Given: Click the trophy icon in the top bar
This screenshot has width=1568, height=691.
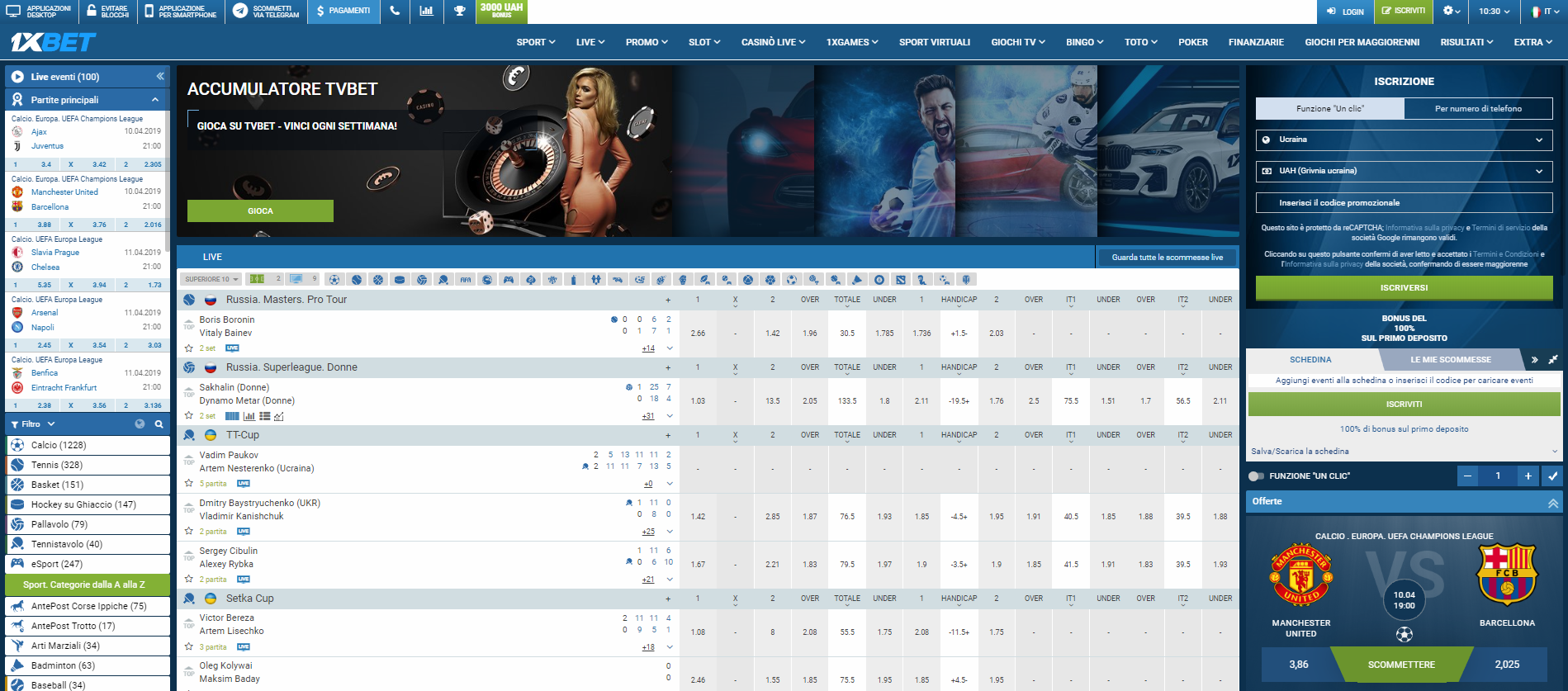Looking at the screenshot, I should tap(459, 11).
